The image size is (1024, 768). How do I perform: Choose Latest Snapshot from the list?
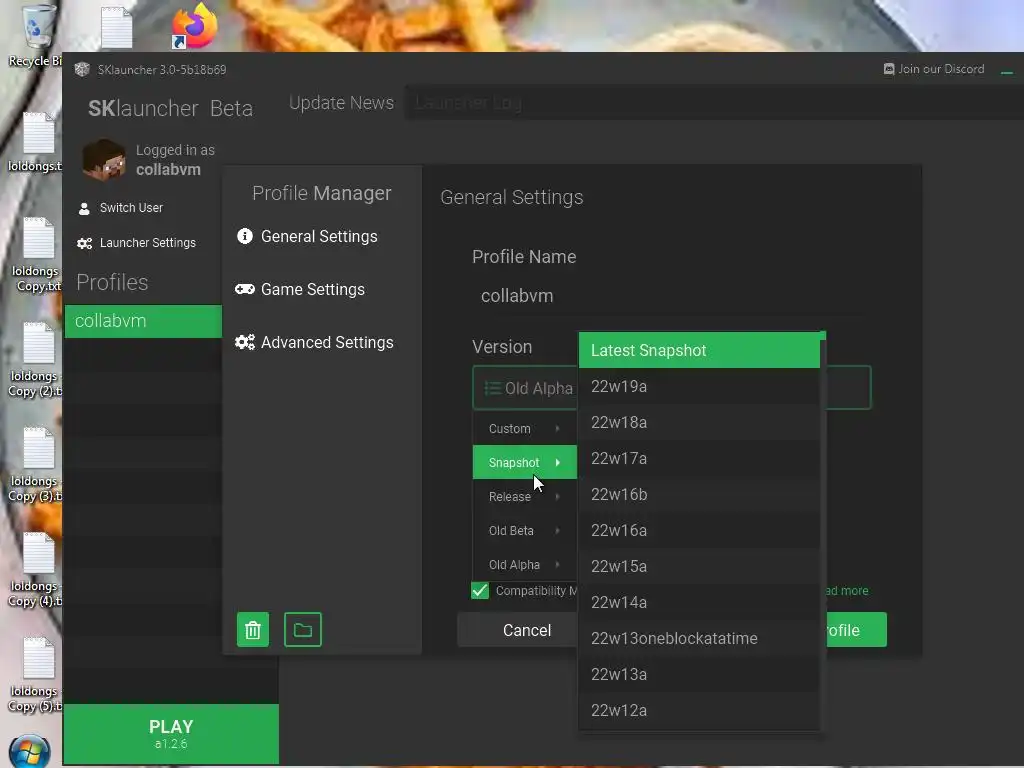point(699,350)
